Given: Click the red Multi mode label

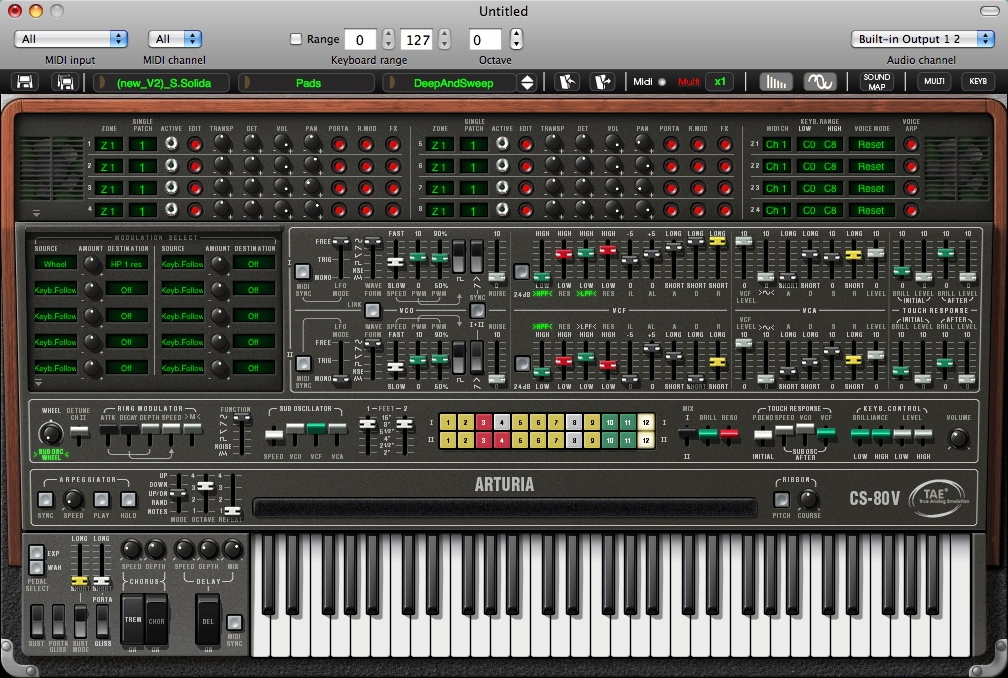Looking at the screenshot, I should 688,82.
